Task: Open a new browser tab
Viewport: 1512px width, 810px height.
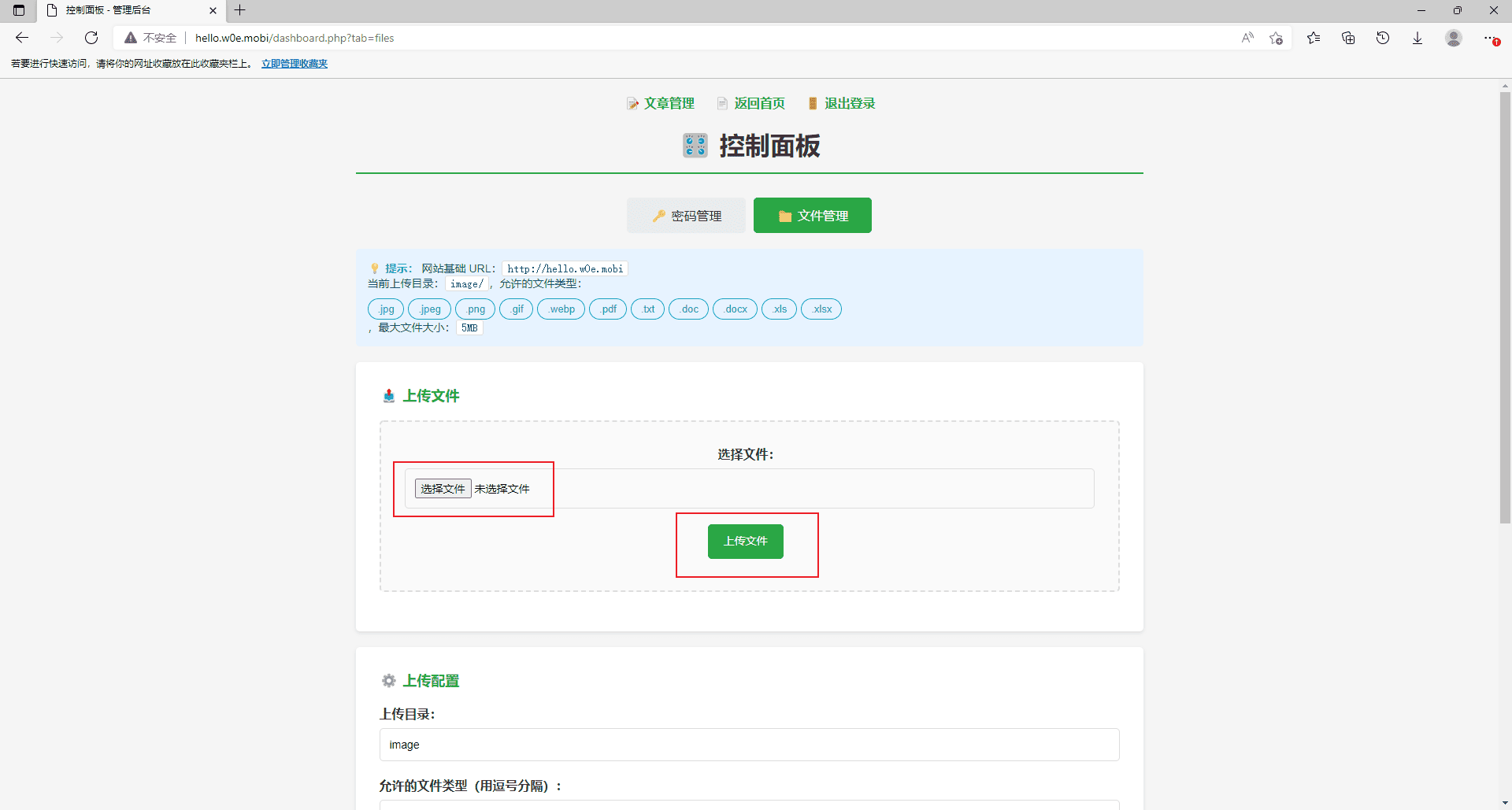Action: tap(240, 10)
